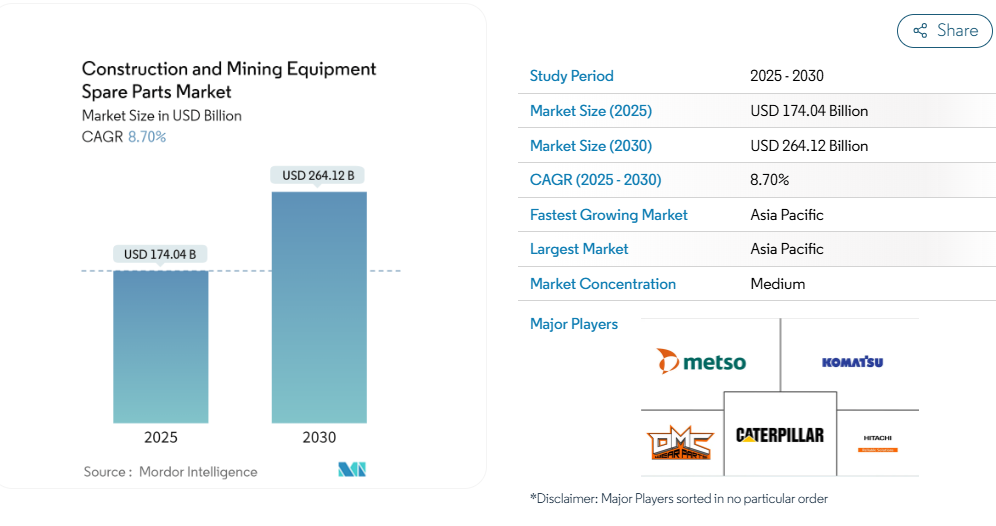Click the Market Concentration label
This screenshot has height=526, width=996.
[603, 284]
